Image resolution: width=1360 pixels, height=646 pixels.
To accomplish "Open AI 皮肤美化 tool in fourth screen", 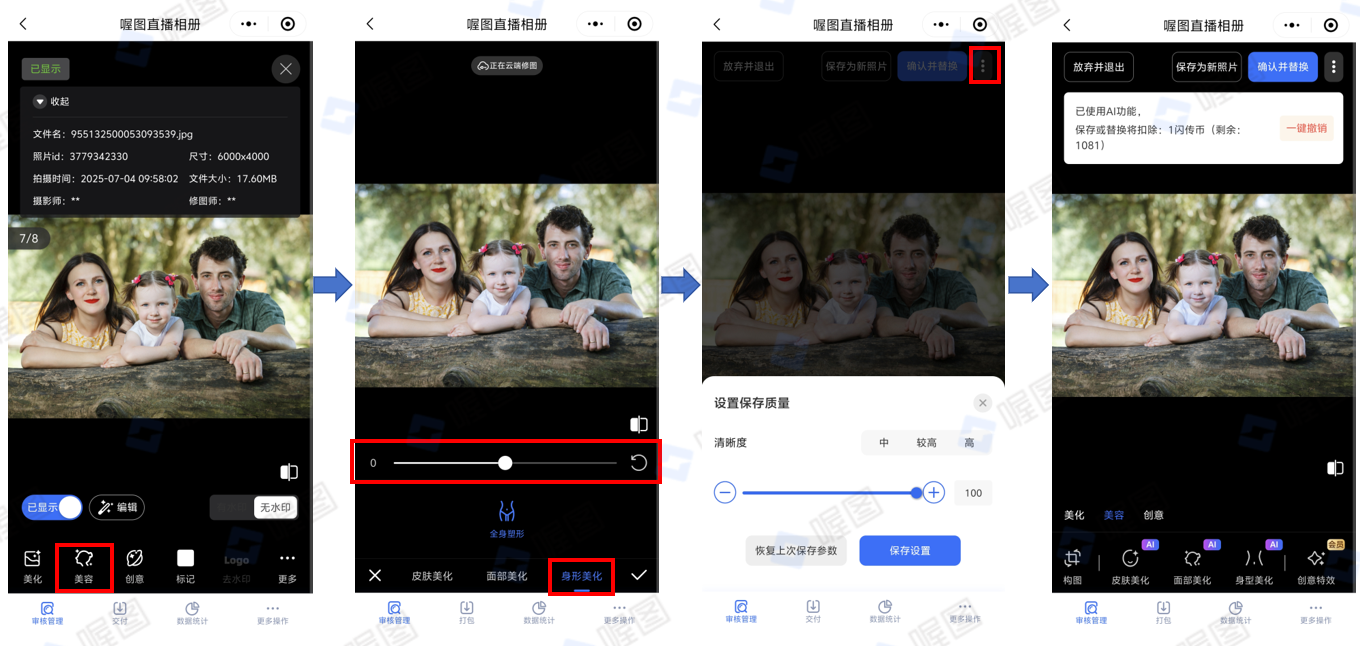I will 1131,566.
